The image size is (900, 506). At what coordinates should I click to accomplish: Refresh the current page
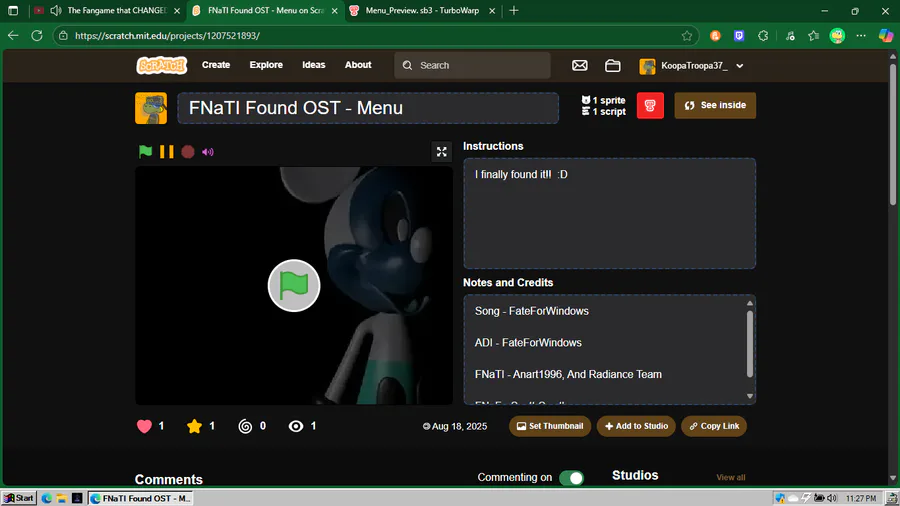37,36
